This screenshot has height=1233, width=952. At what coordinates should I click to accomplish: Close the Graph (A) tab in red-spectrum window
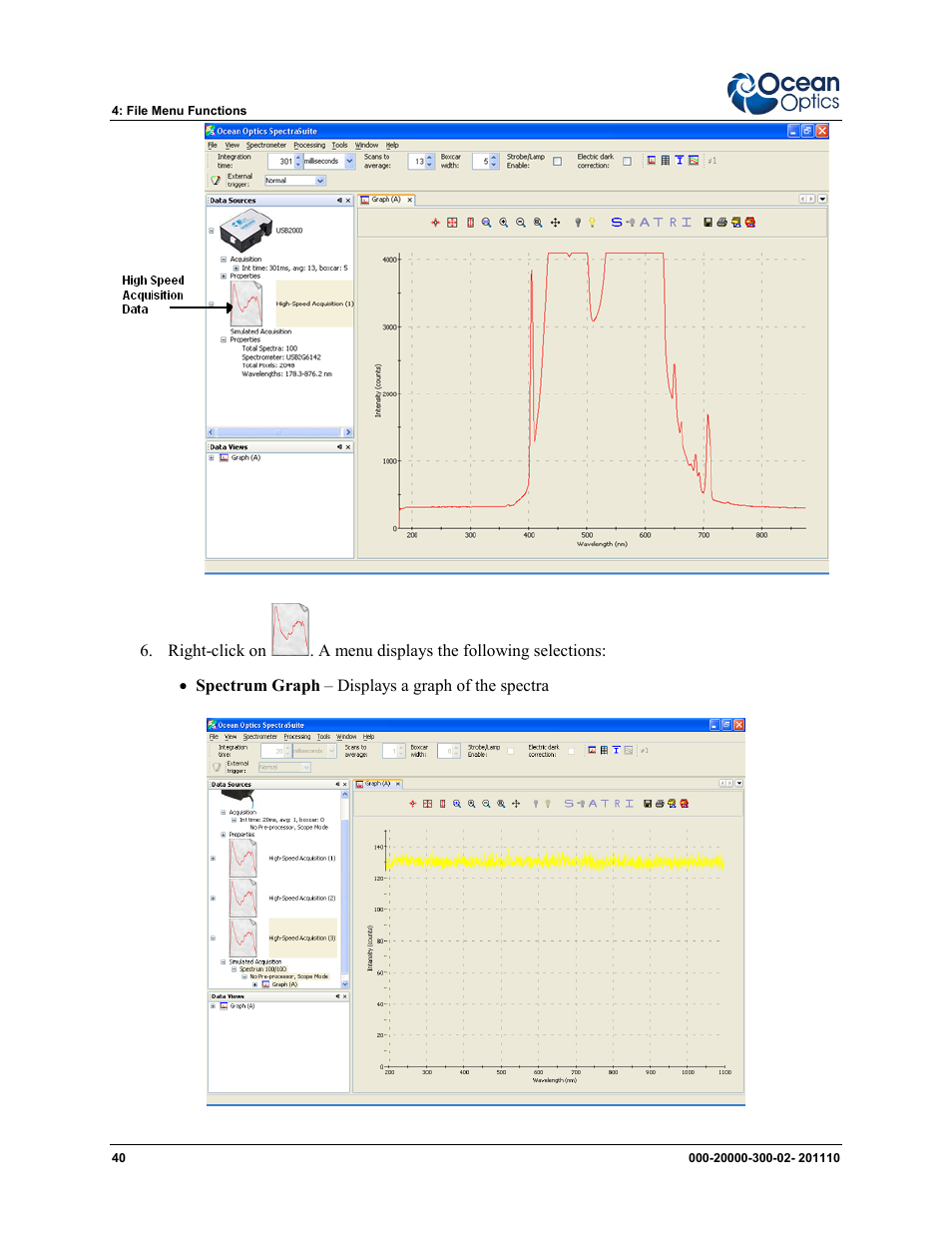409,200
